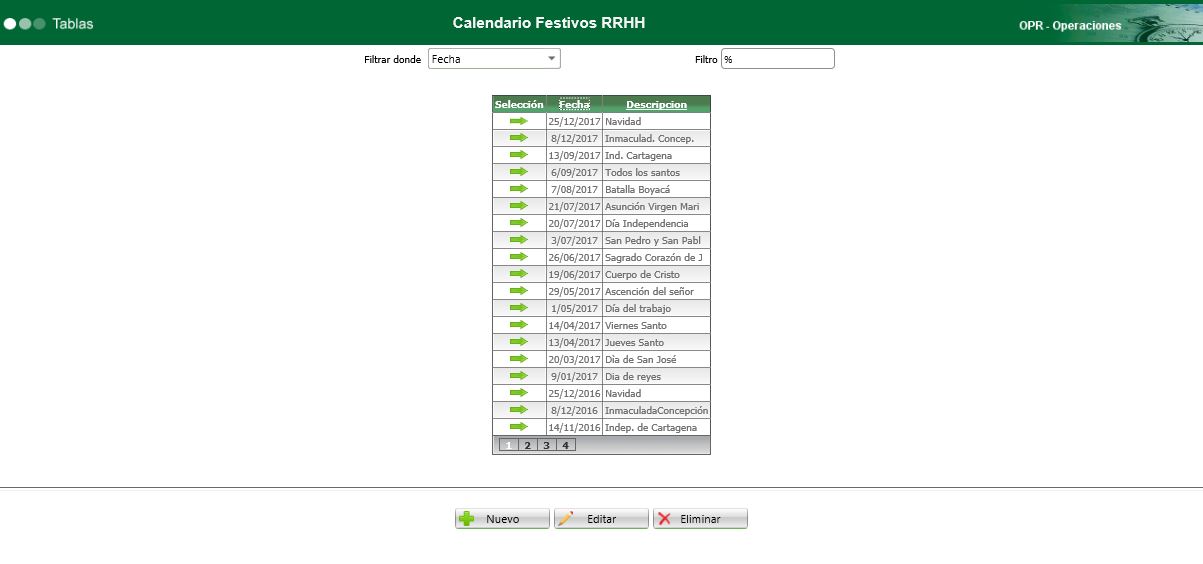Click the Batalla Boyacá description cell
The height and width of the screenshot is (564, 1203).
click(656, 189)
